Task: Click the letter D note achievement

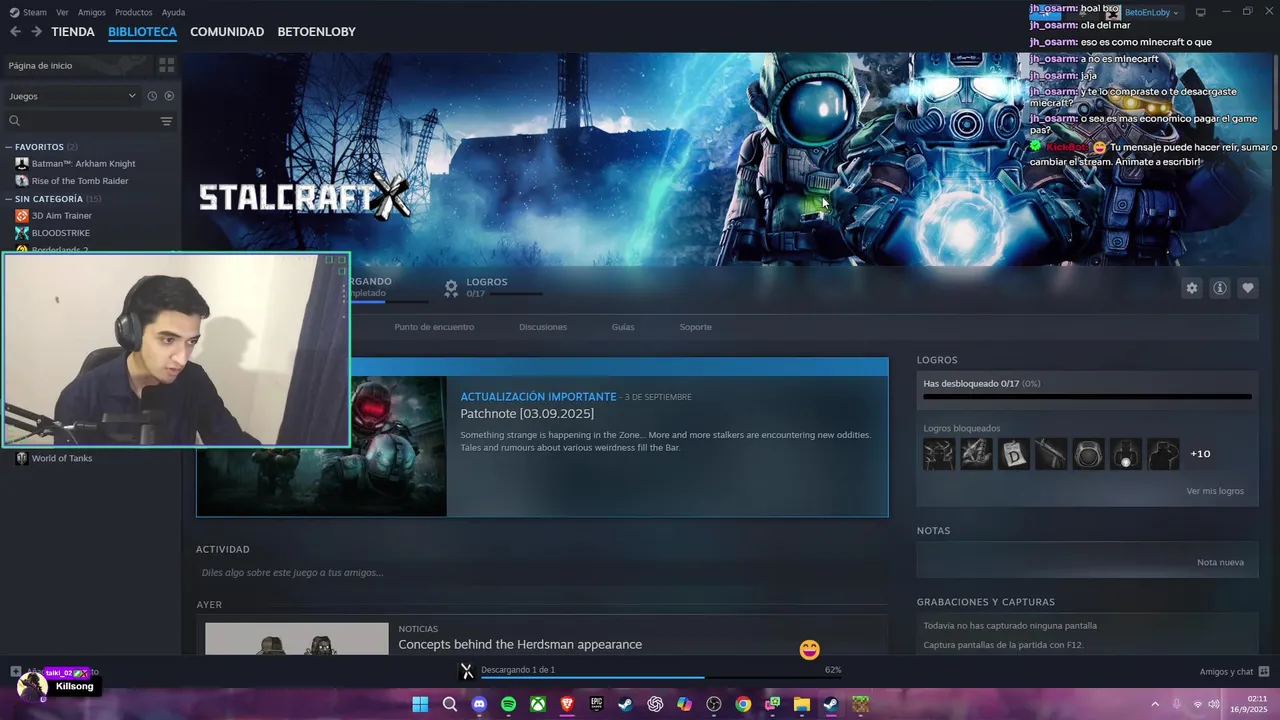Action: (1013, 454)
